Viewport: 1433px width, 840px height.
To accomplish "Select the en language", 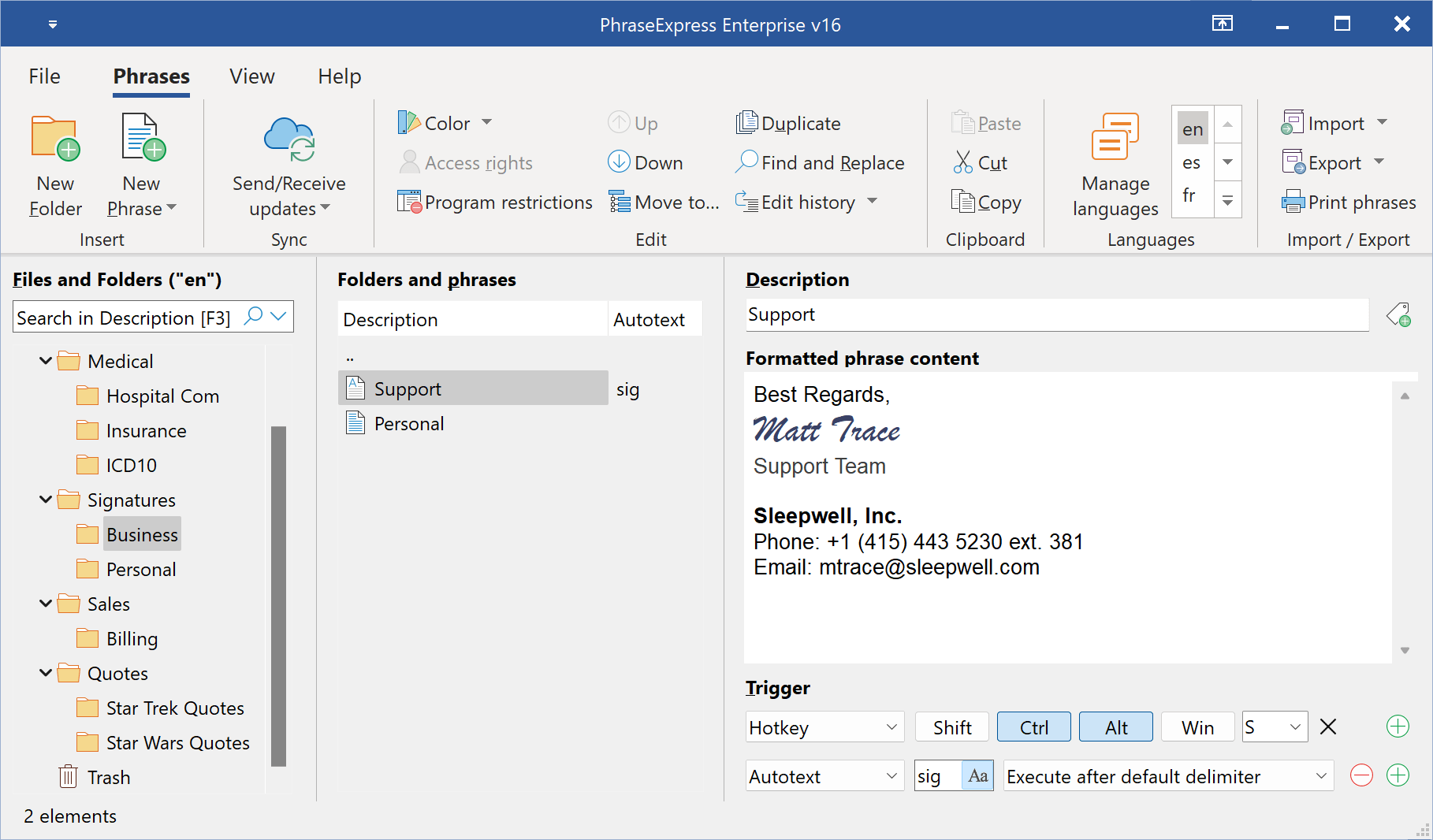I will 1193,128.
